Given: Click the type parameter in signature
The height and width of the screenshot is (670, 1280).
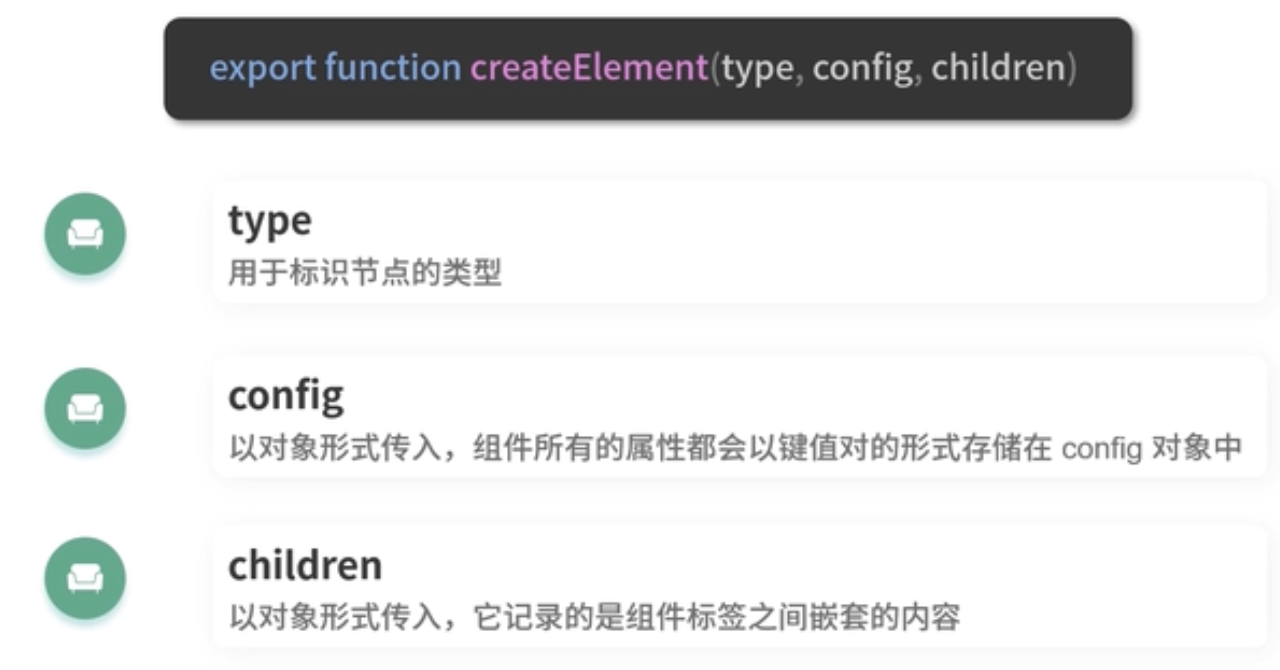Looking at the screenshot, I should [758, 69].
